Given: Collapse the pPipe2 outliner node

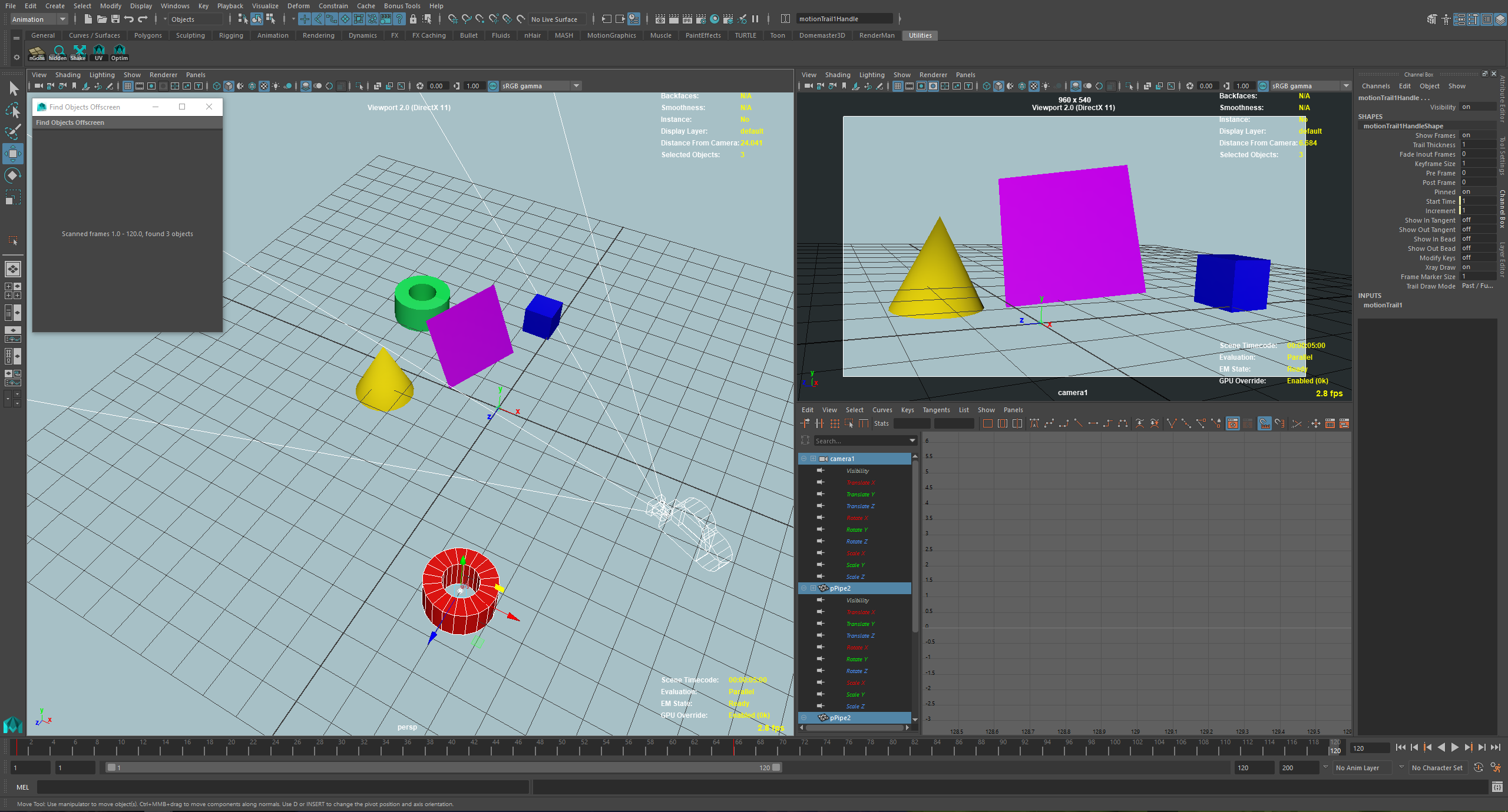Looking at the screenshot, I should coord(803,588).
